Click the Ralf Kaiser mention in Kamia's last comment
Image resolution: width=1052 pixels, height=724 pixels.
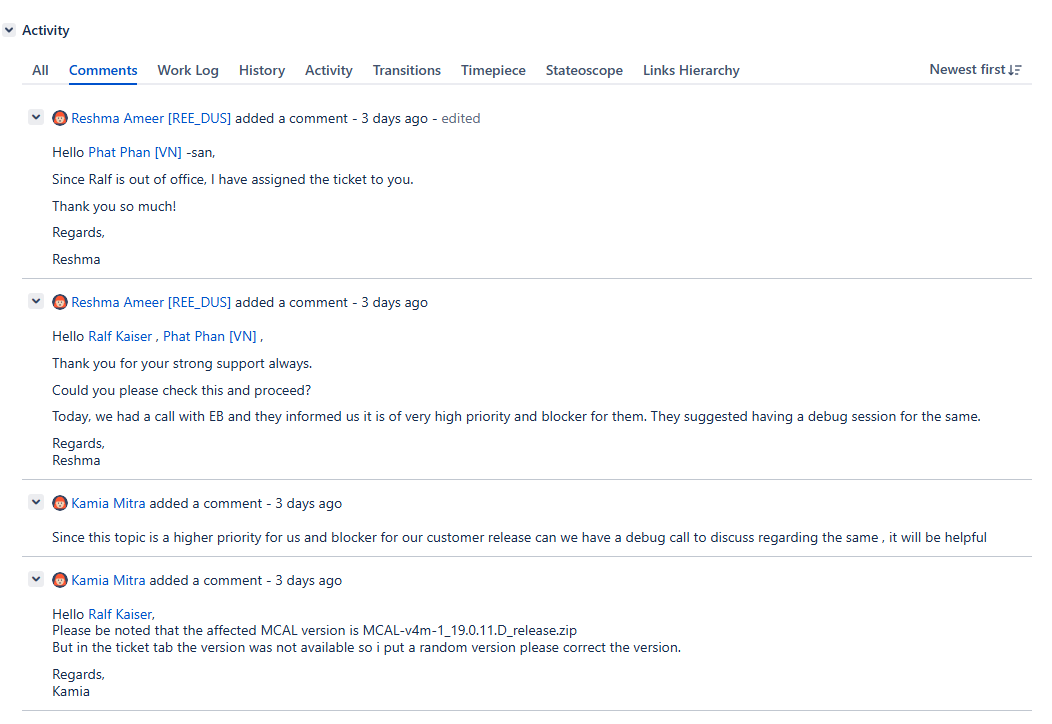[x=120, y=614]
